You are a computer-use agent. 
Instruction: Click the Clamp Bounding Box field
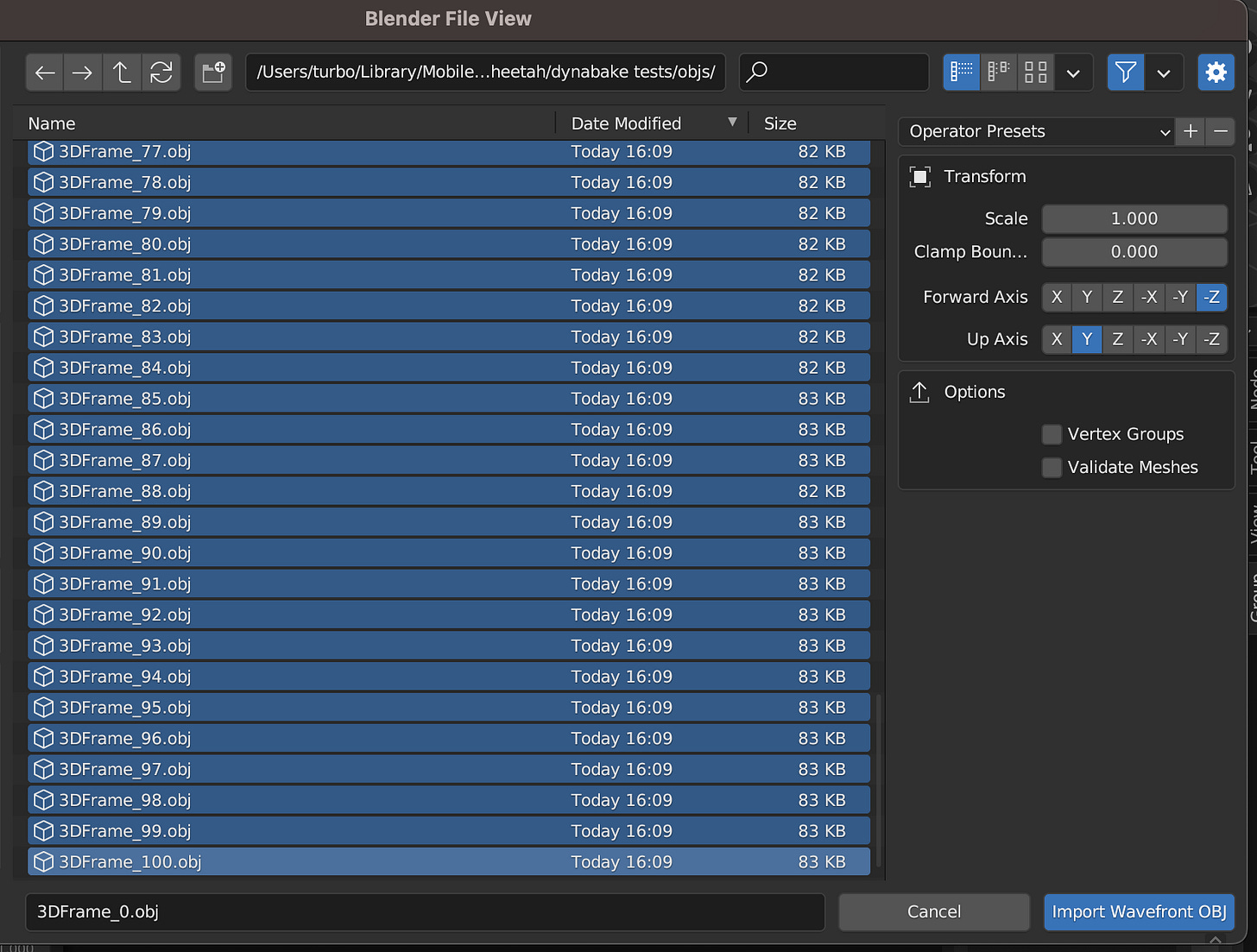pyautogui.click(x=1134, y=252)
